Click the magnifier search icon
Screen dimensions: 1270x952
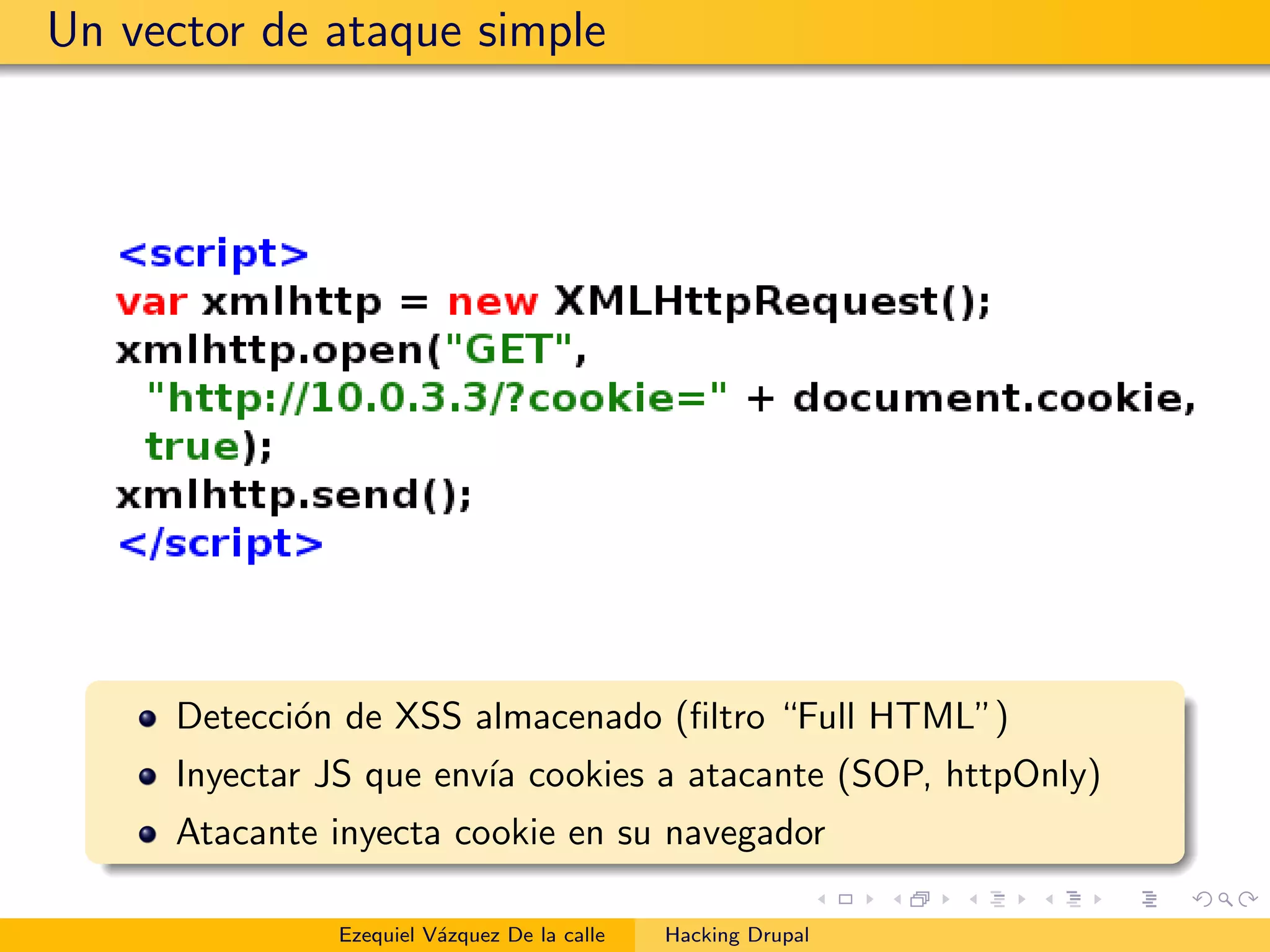(x=1225, y=899)
